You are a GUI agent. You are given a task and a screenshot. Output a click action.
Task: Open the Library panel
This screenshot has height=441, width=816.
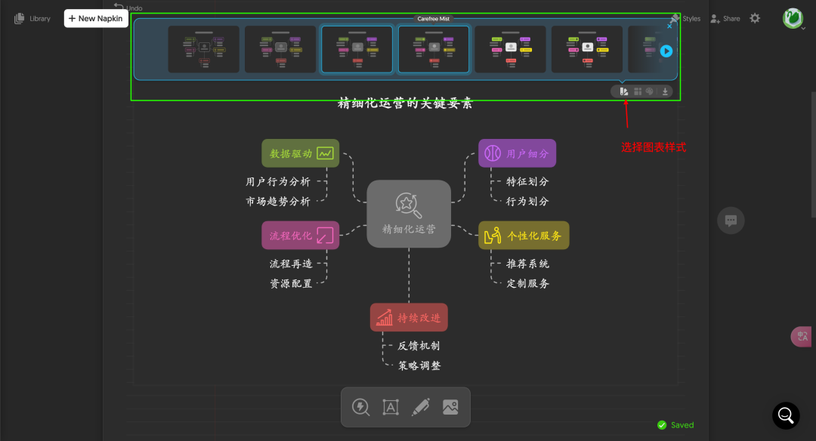click(x=32, y=19)
